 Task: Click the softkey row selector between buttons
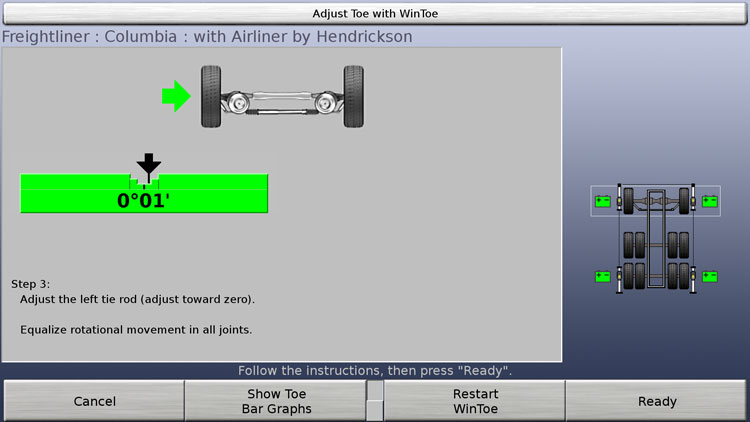coord(374,401)
